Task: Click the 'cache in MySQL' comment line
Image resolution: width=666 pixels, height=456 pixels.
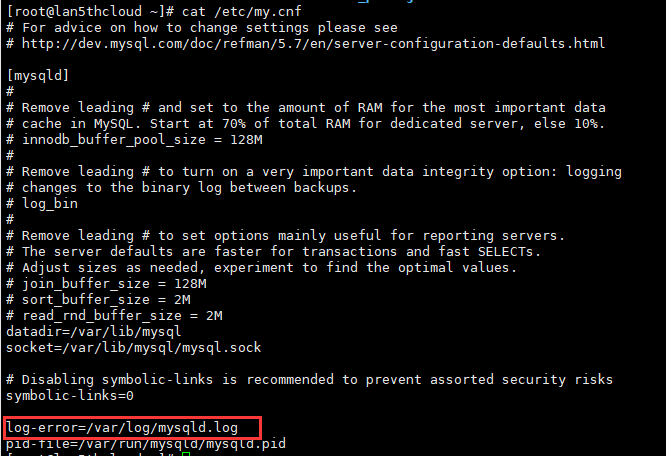Action: [x=306, y=124]
